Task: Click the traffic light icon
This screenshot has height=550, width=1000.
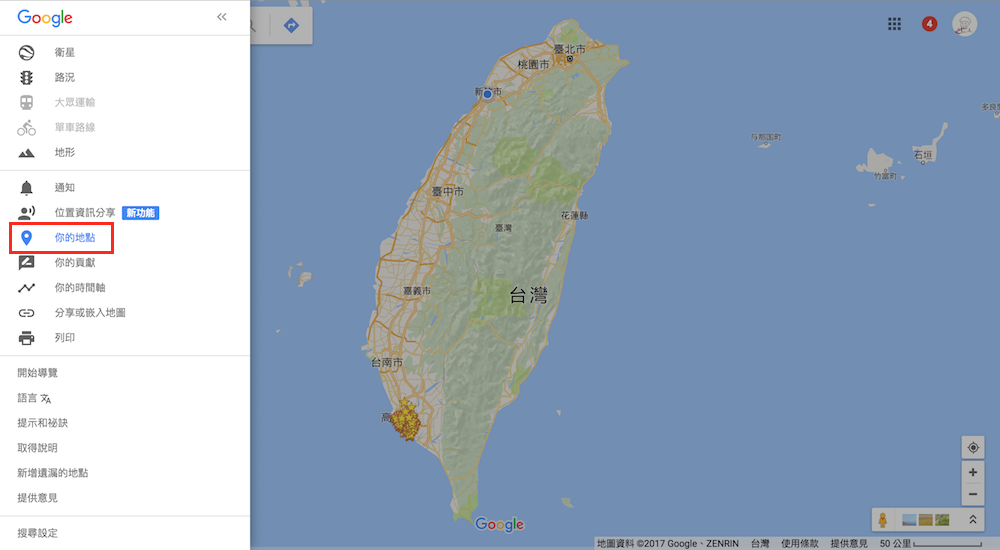Action: click(x=26, y=77)
